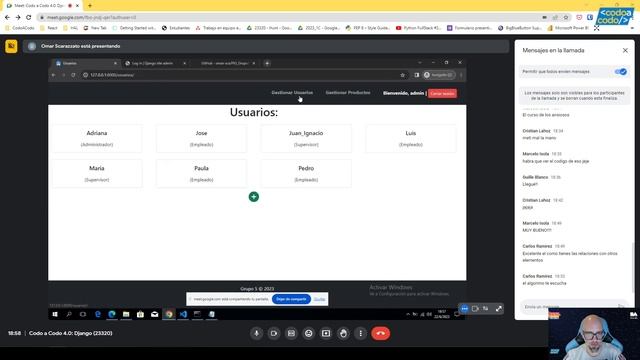Open the React bookmark folder
The height and width of the screenshot is (360, 640).
pyautogui.click(x=49, y=28)
